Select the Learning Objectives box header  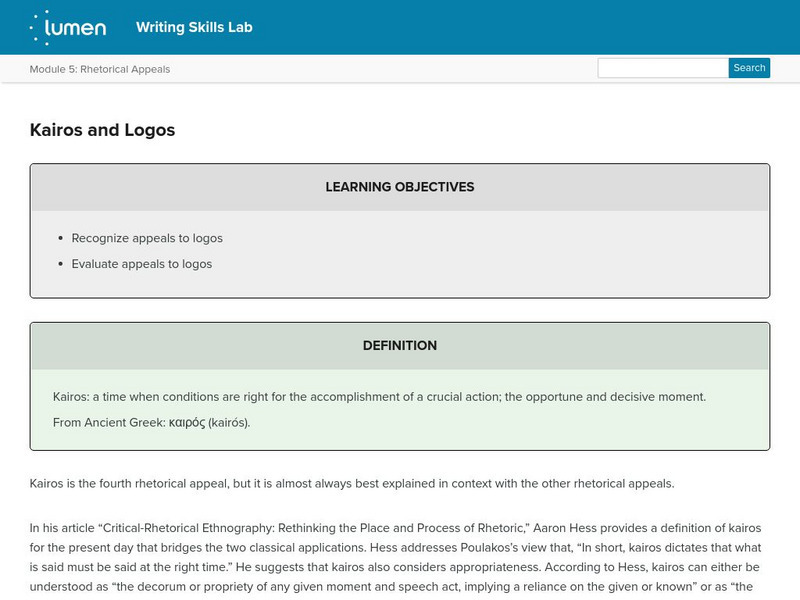pyautogui.click(x=400, y=187)
